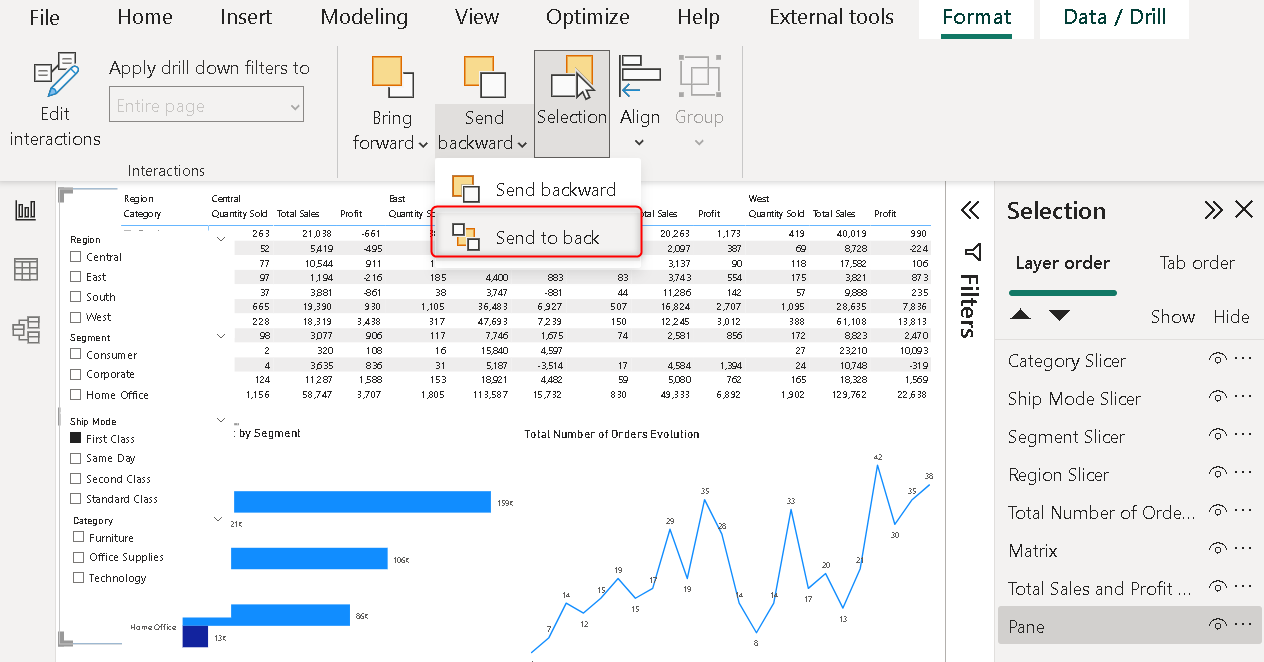
Task: Choose Send to back menu option
Action: (x=547, y=237)
